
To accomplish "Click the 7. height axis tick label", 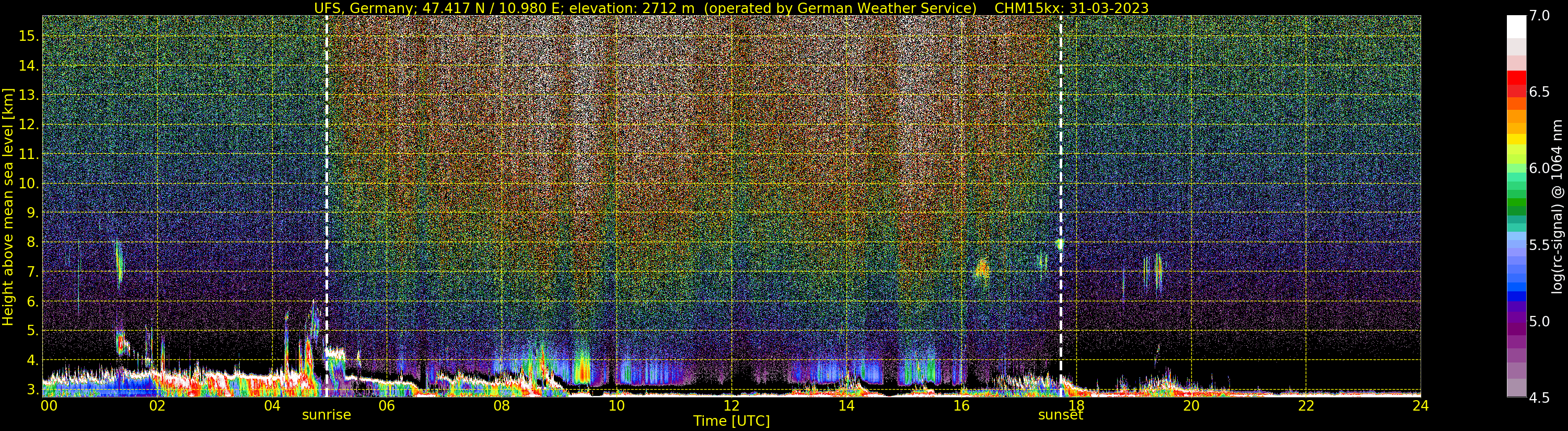I will 32,272.
